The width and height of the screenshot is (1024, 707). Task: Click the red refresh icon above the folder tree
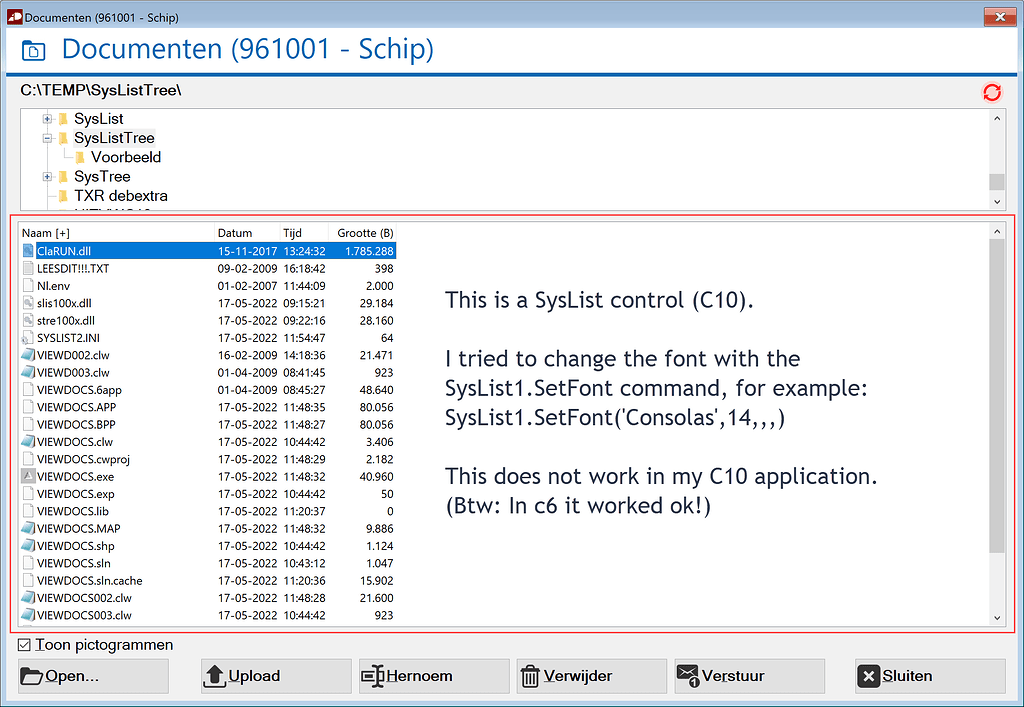coord(991,92)
